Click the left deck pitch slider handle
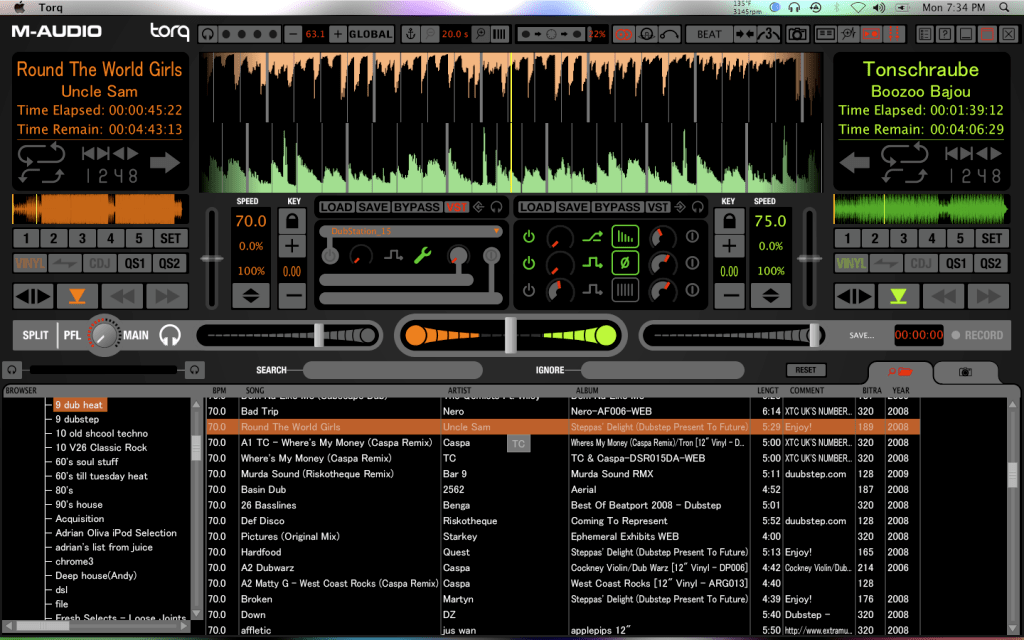Image resolution: width=1024 pixels, height=640 pixels. click(x=212, y=259)
